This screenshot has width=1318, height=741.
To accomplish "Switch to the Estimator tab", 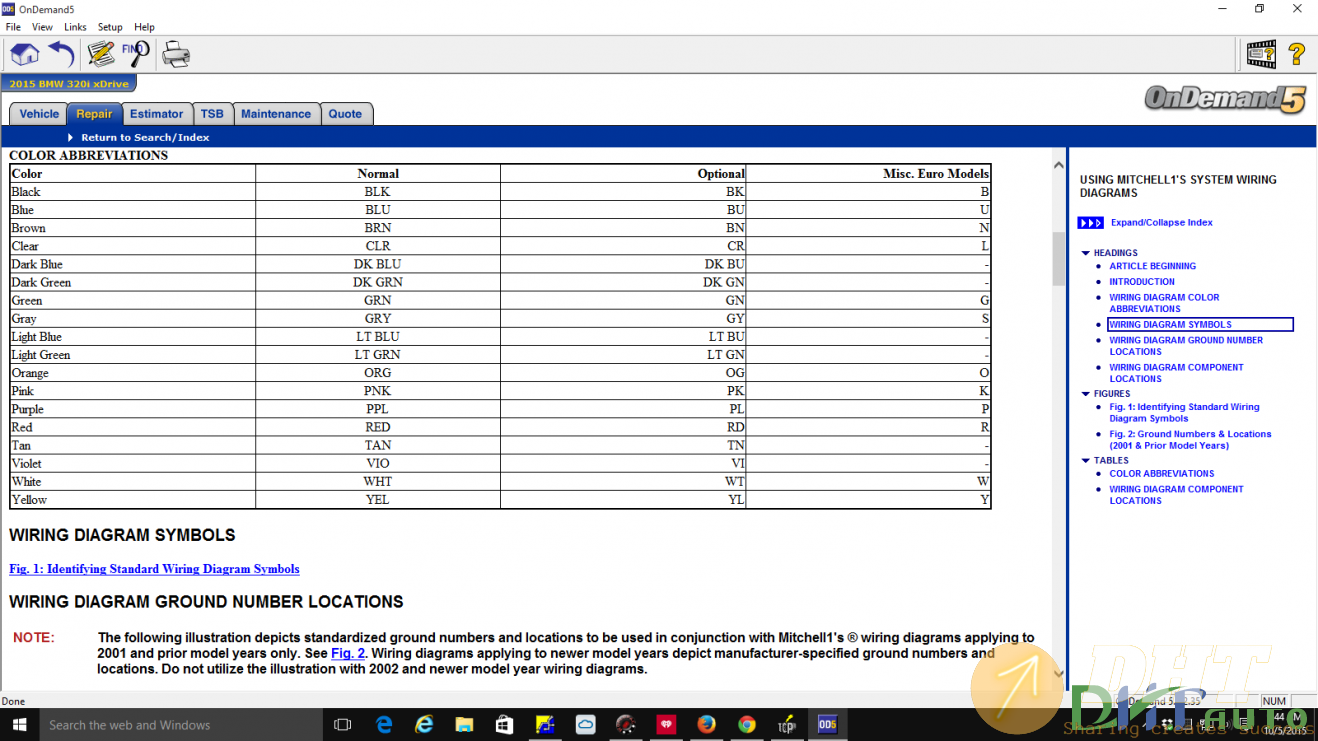I will (x=156, y=114).
